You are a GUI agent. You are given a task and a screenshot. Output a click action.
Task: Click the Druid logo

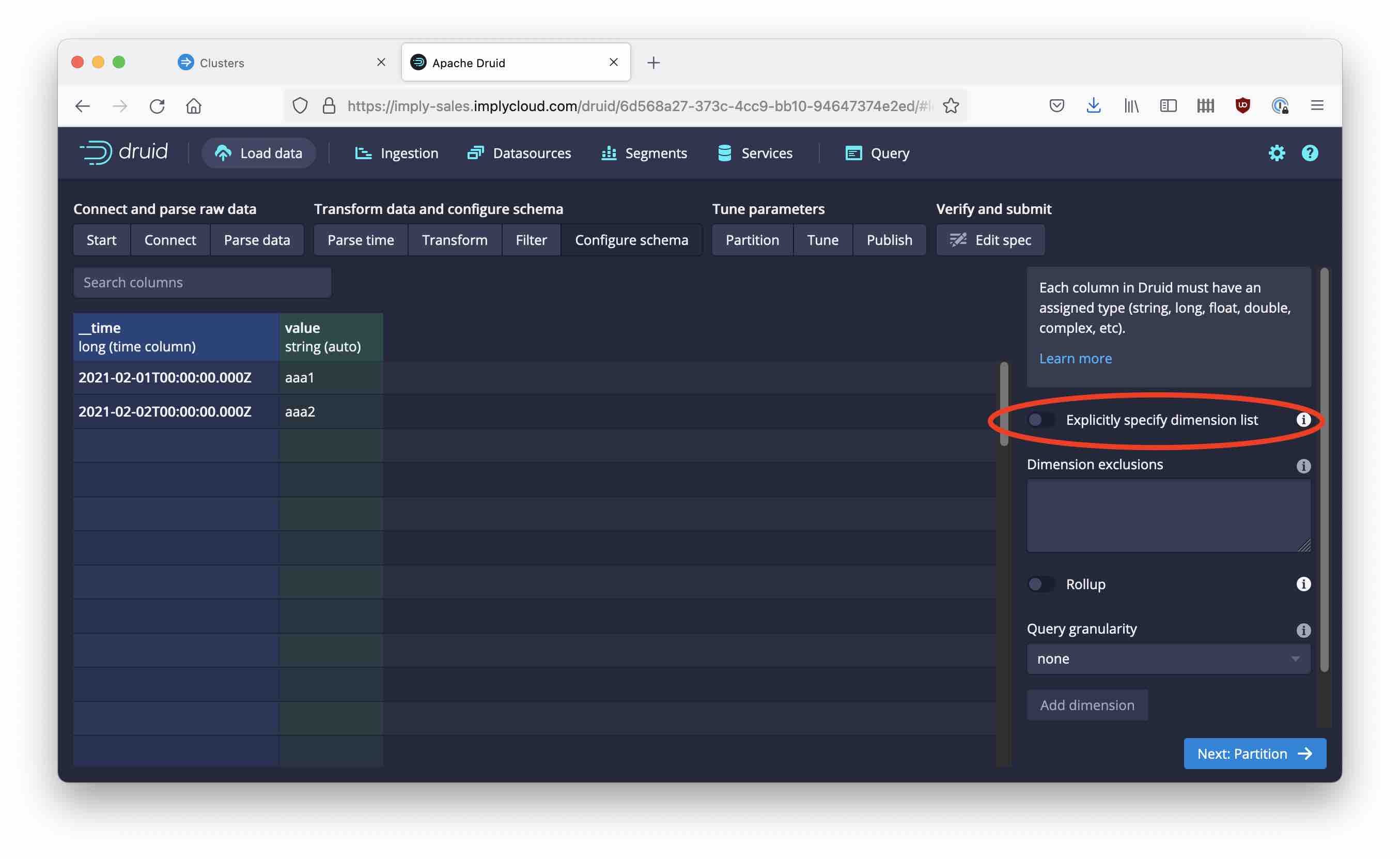[126, 152]
